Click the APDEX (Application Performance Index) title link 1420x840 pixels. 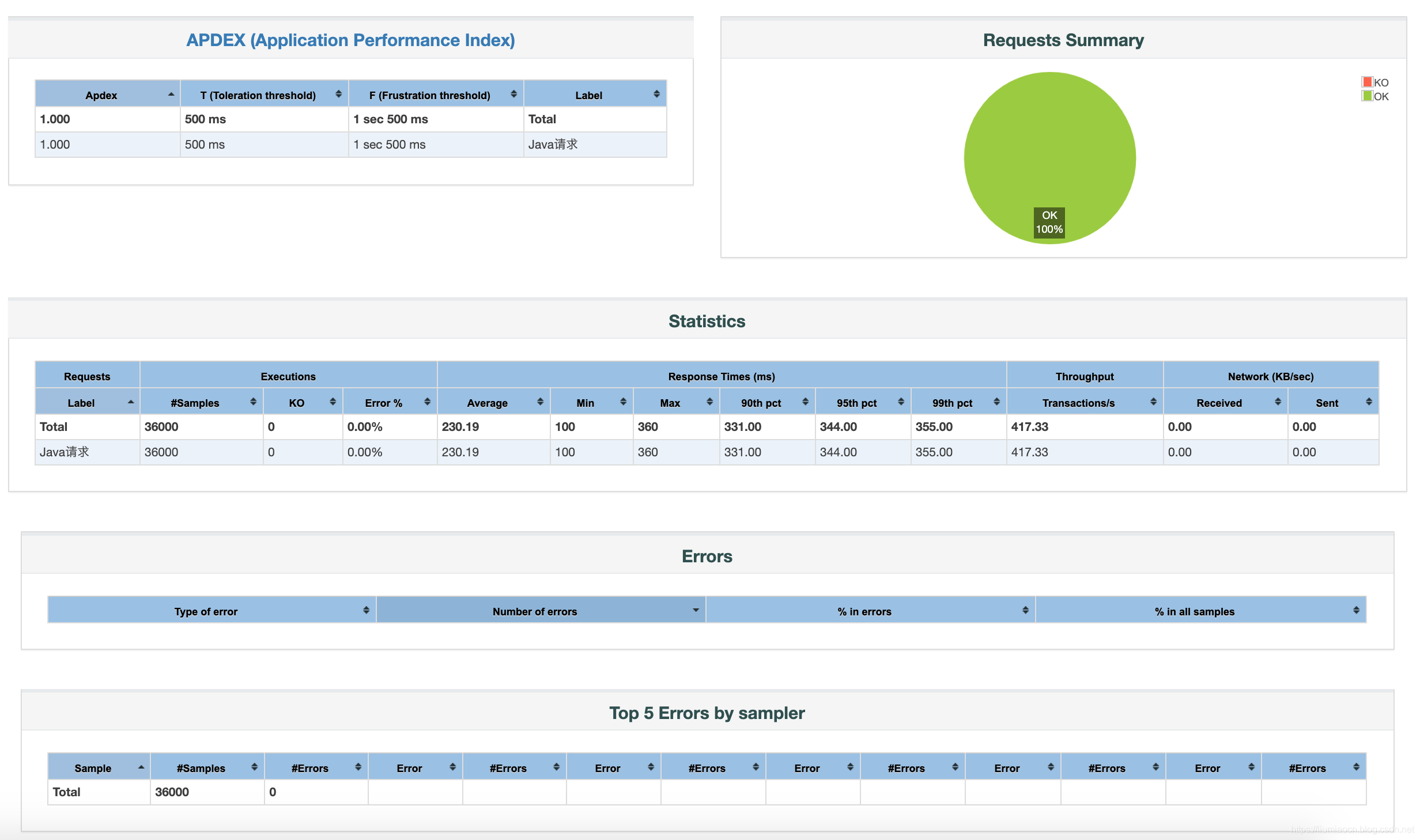(350, 40)
